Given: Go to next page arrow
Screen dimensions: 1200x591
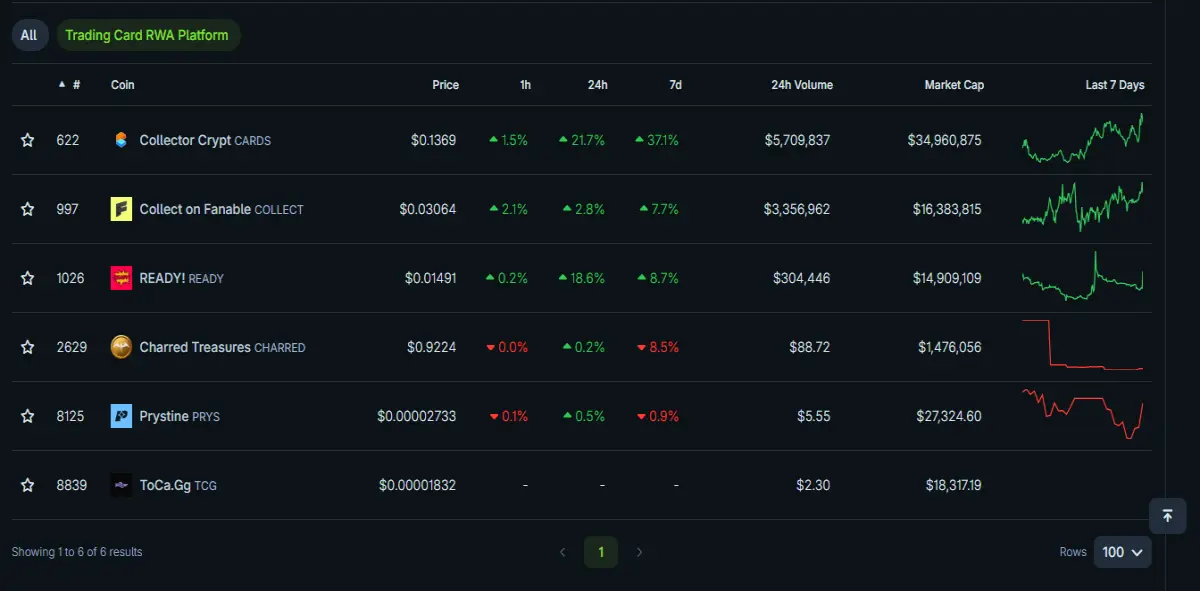Looking at the screenshot, I should point(640,552).
